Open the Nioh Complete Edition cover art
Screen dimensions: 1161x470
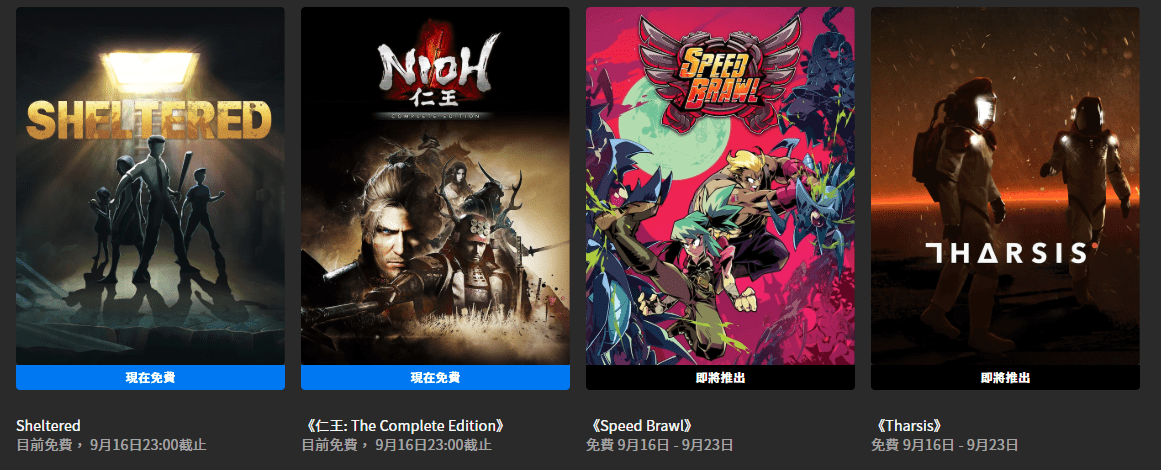[x=435, y=186]
